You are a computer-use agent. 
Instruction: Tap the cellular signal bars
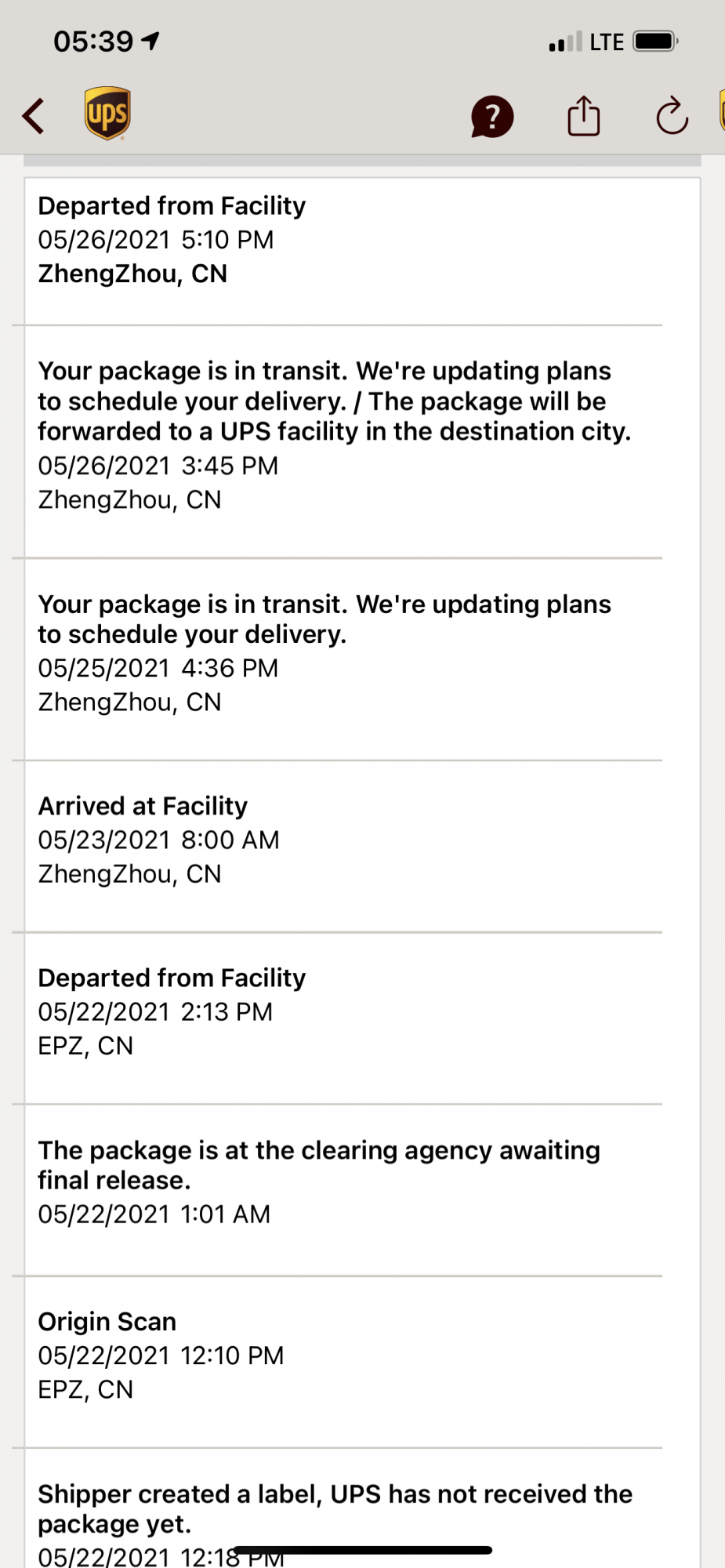565,42
